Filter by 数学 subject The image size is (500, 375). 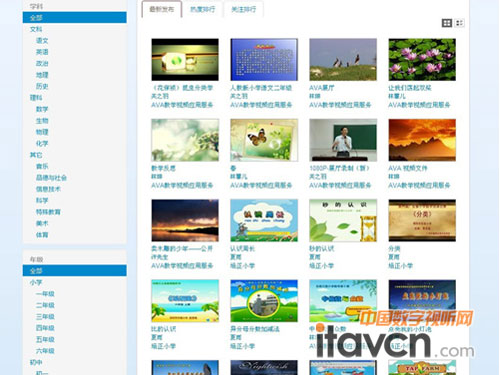tap(42, 109)
